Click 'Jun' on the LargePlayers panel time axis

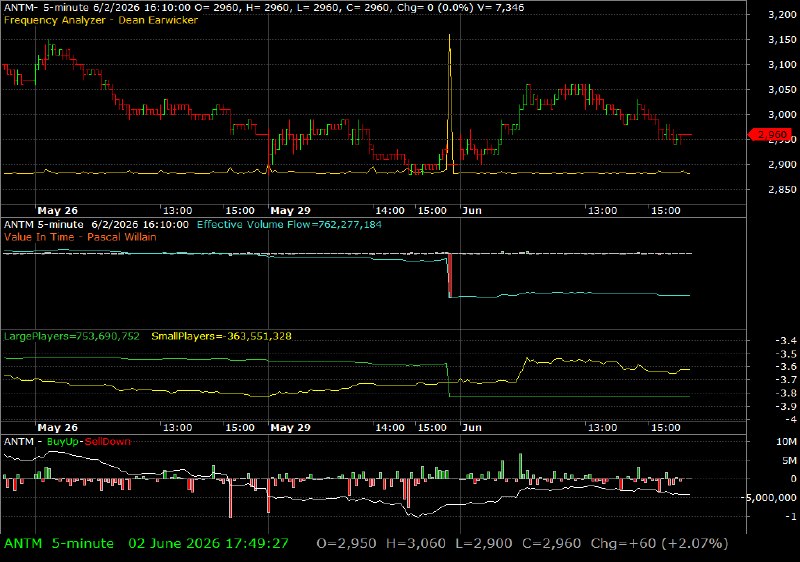pyautogui.click(x=471, y=427)
